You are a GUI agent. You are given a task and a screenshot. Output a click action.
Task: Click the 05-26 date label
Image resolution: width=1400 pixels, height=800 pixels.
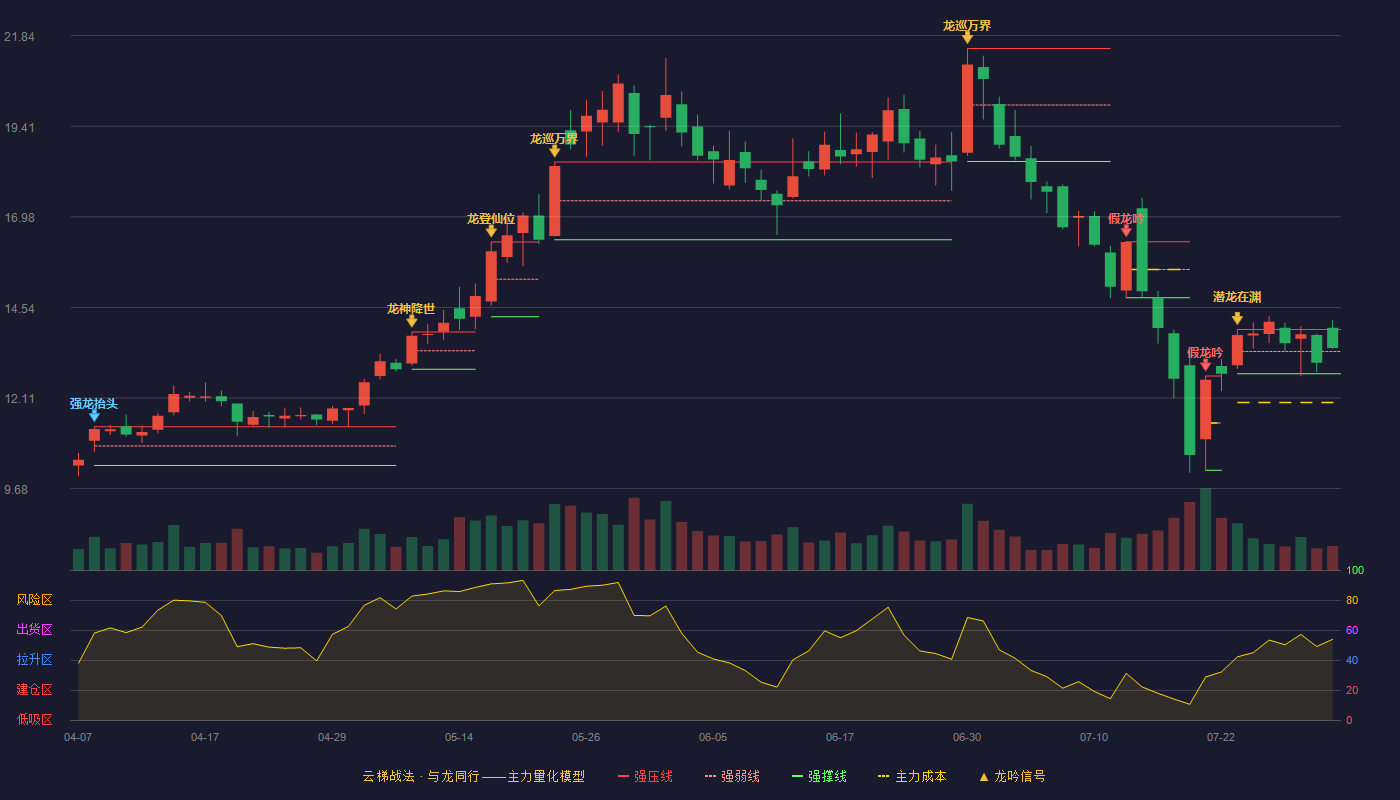click(x=586, y=737)
